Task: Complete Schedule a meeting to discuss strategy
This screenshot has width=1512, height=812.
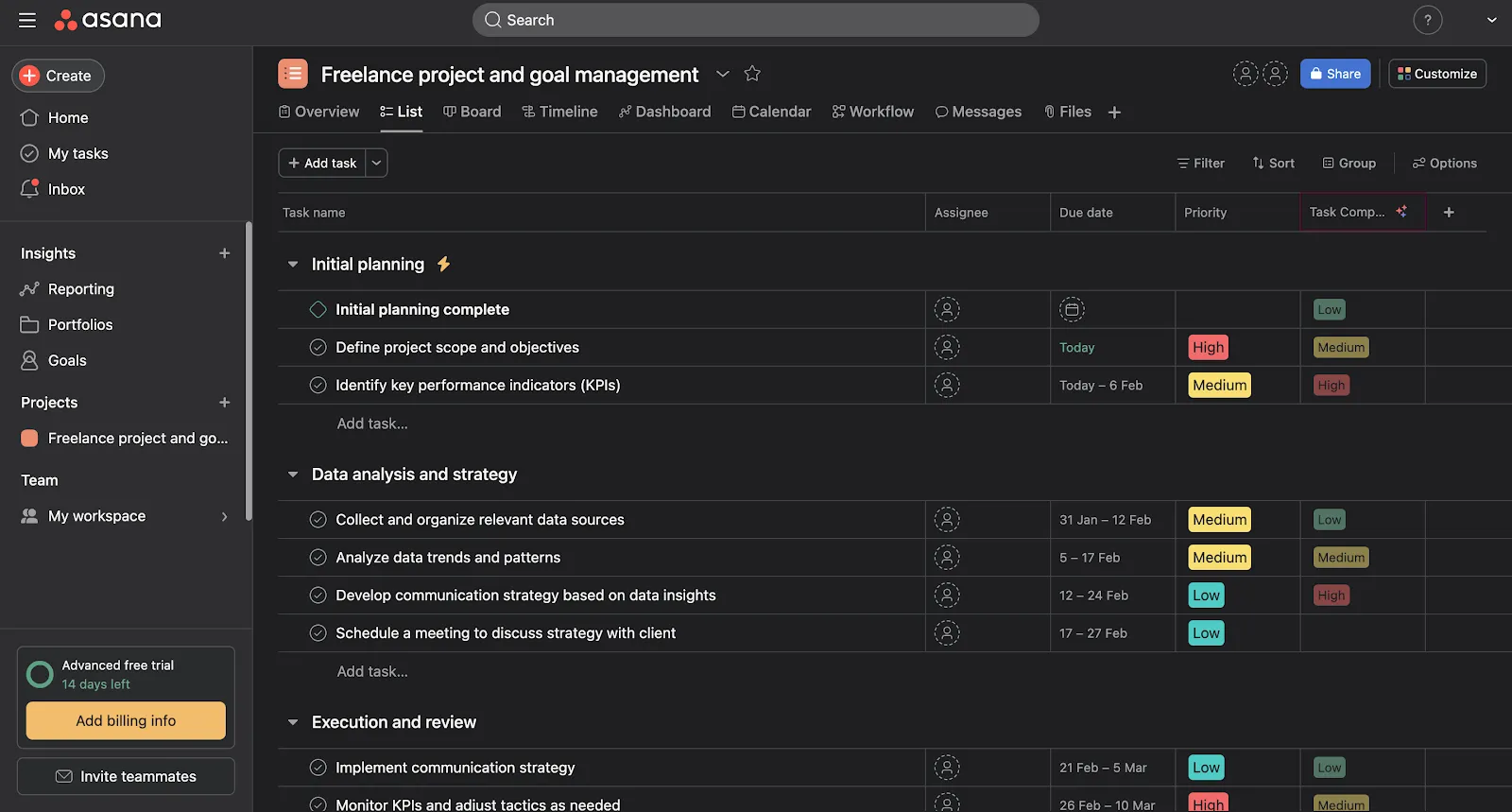Action: click(318, 632)
